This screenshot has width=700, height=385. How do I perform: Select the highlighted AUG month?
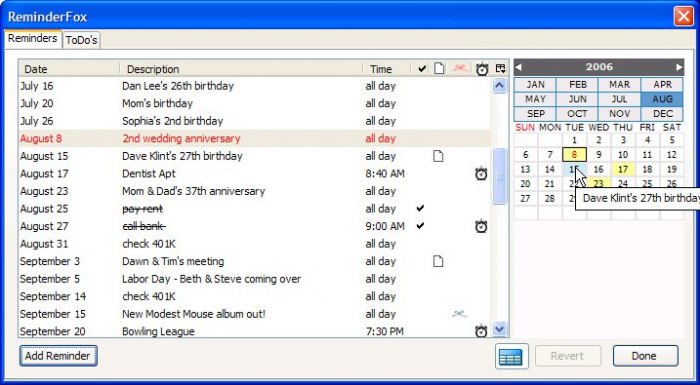click(662, 99)
